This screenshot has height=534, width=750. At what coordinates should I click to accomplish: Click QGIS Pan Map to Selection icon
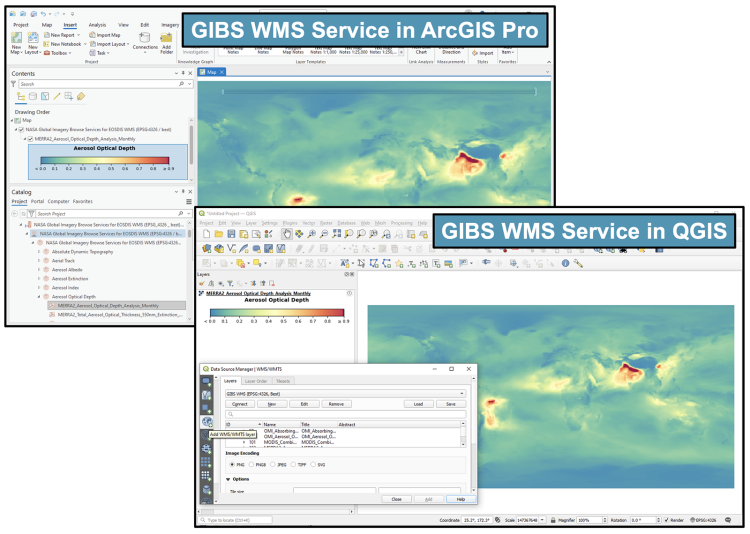pyautogui.click(x=299, y=234)
